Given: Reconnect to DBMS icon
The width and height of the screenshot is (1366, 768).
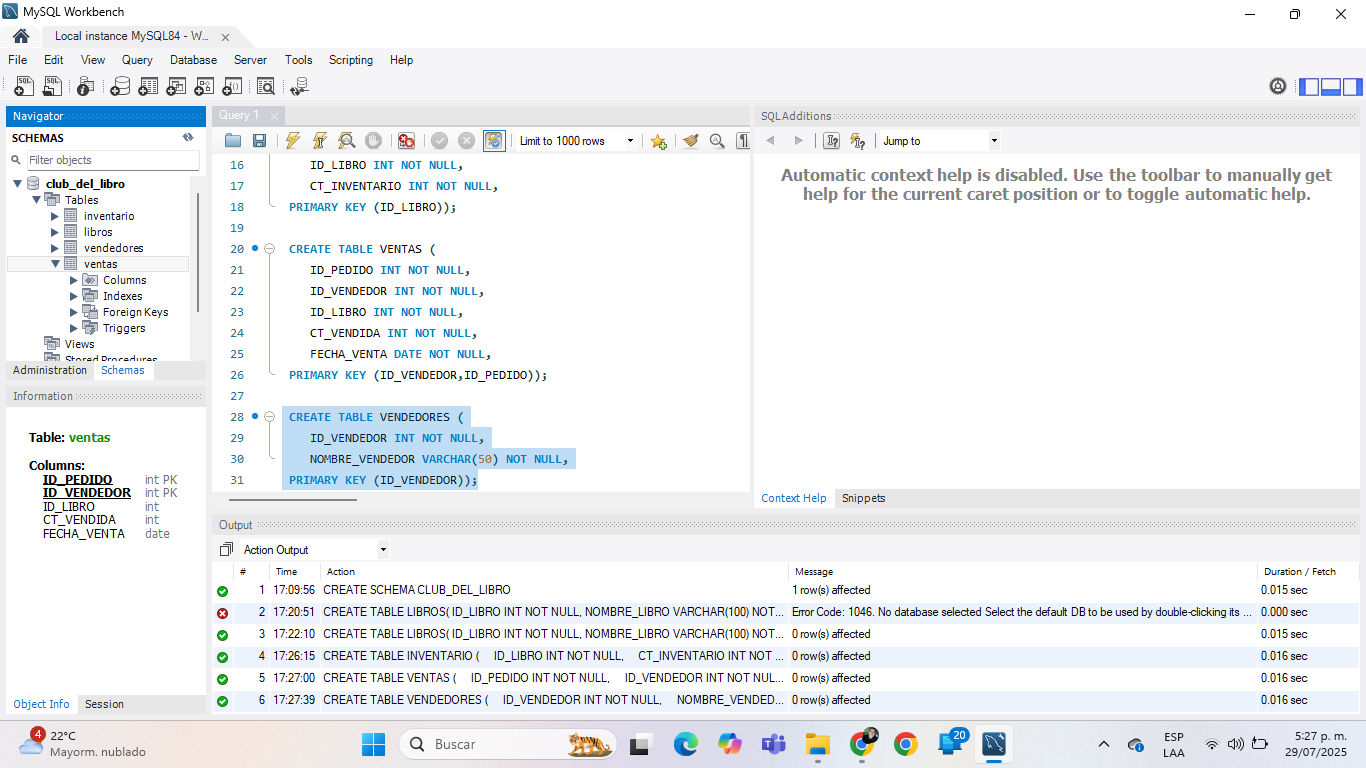Looking at the screenshot, I should 299,87.
